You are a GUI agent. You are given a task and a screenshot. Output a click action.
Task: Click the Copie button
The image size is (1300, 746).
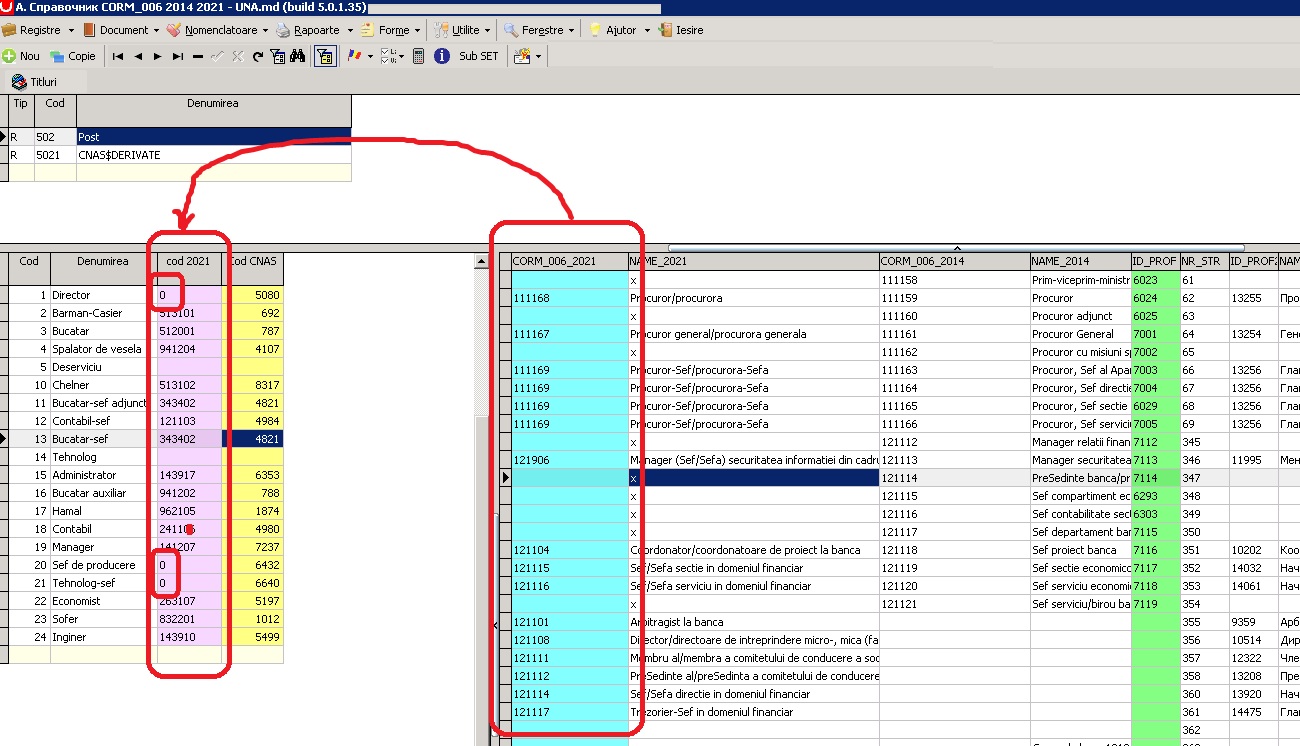tap(73, 56)
